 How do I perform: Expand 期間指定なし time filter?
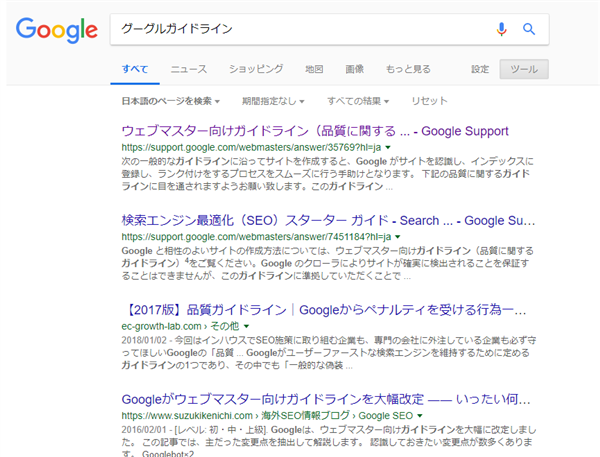pos(273,101)
